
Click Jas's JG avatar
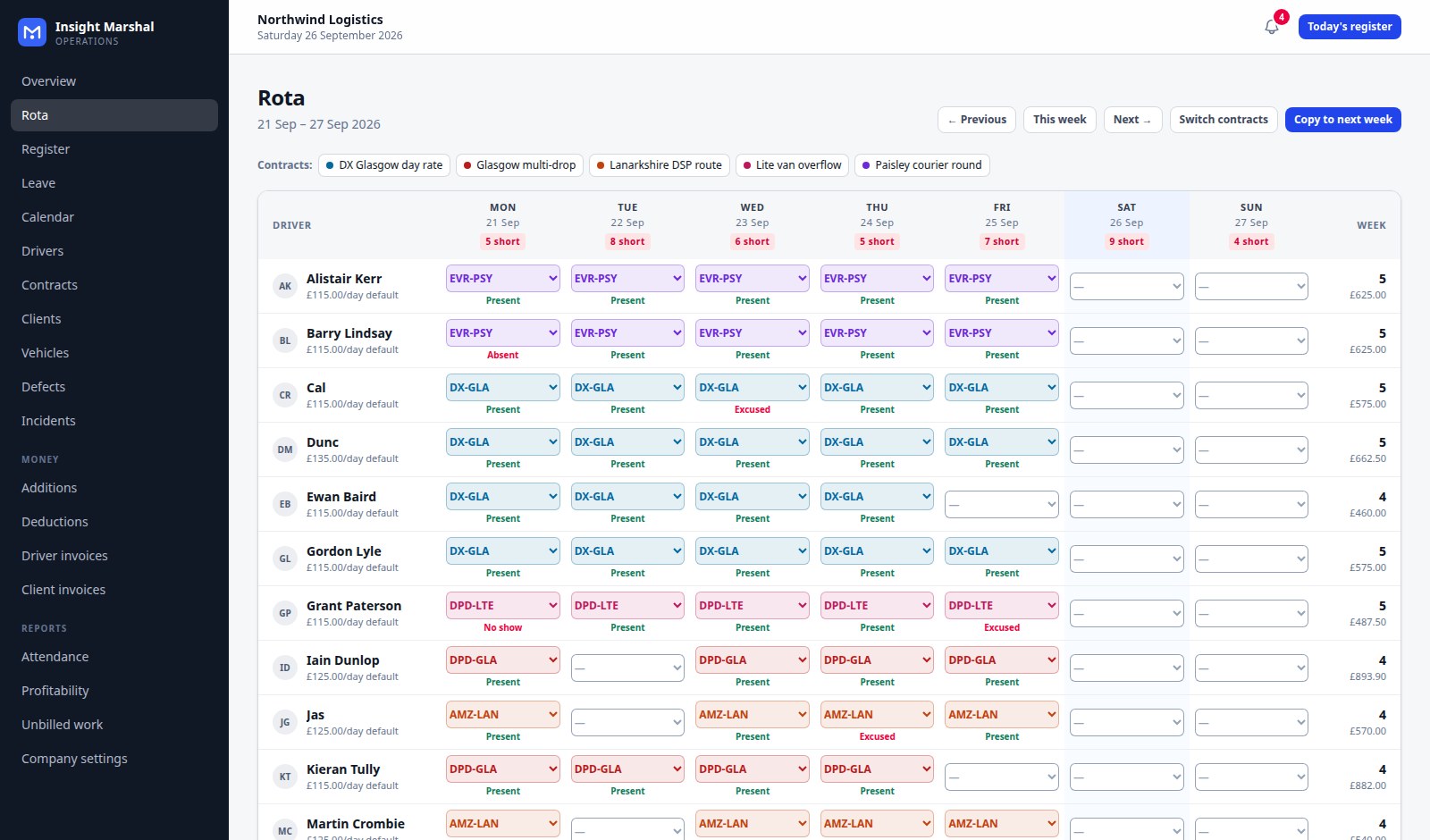point(285,722)
